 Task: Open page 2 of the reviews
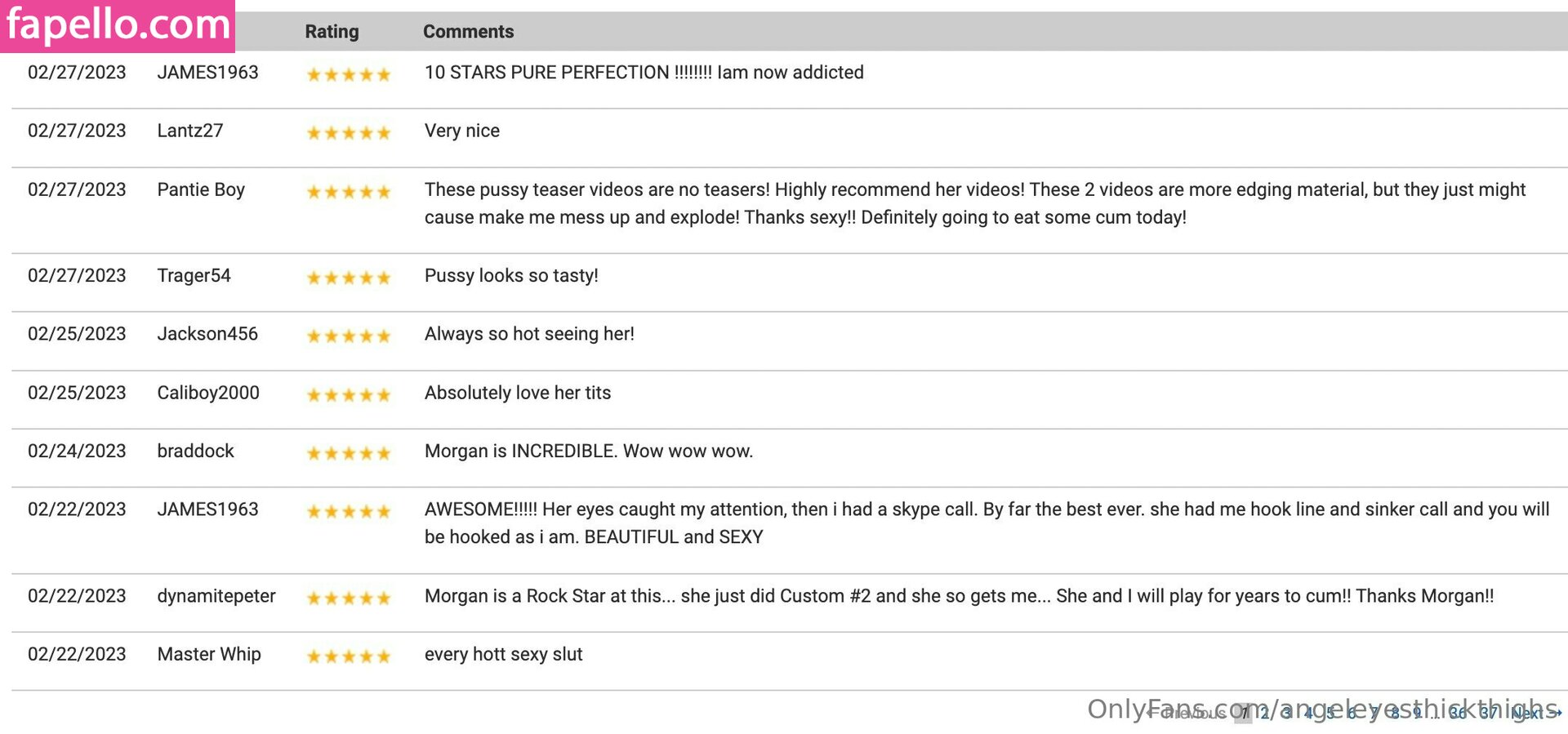click(x=1264, y=713)
